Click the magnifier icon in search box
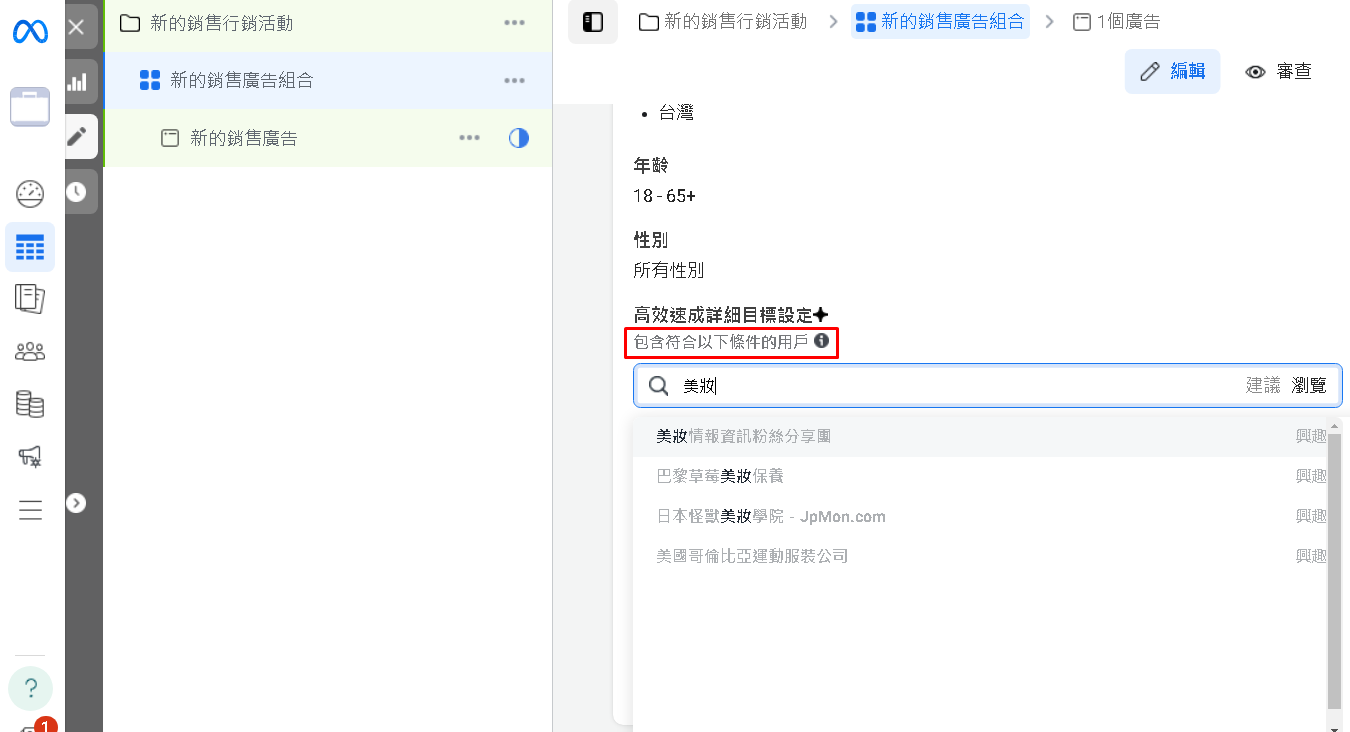1350x732 pixels. [x=659, y=386]
